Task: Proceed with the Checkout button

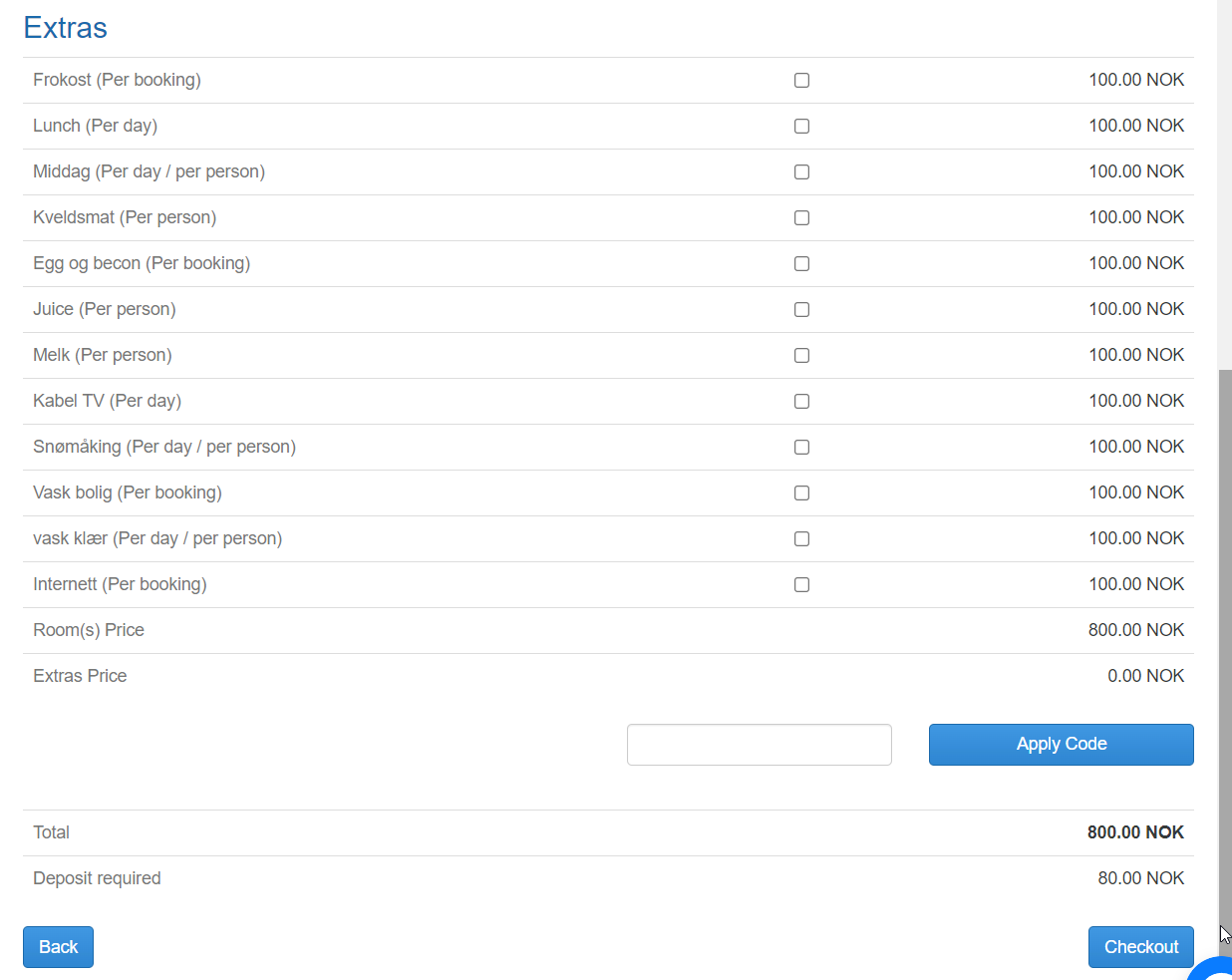Action: click(x=1140, y=947)
